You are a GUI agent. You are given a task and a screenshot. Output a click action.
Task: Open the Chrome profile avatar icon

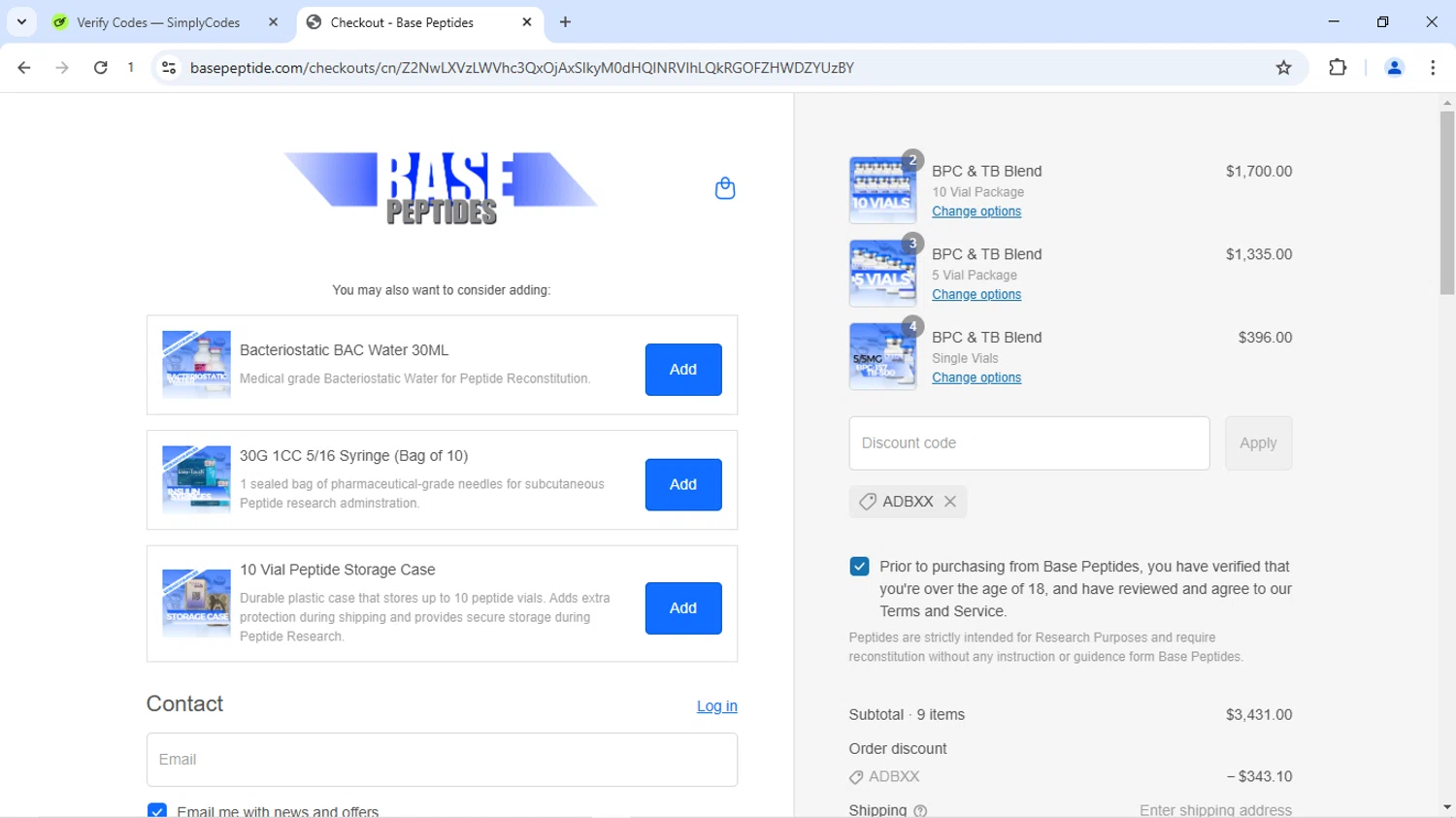[1394, 68]
